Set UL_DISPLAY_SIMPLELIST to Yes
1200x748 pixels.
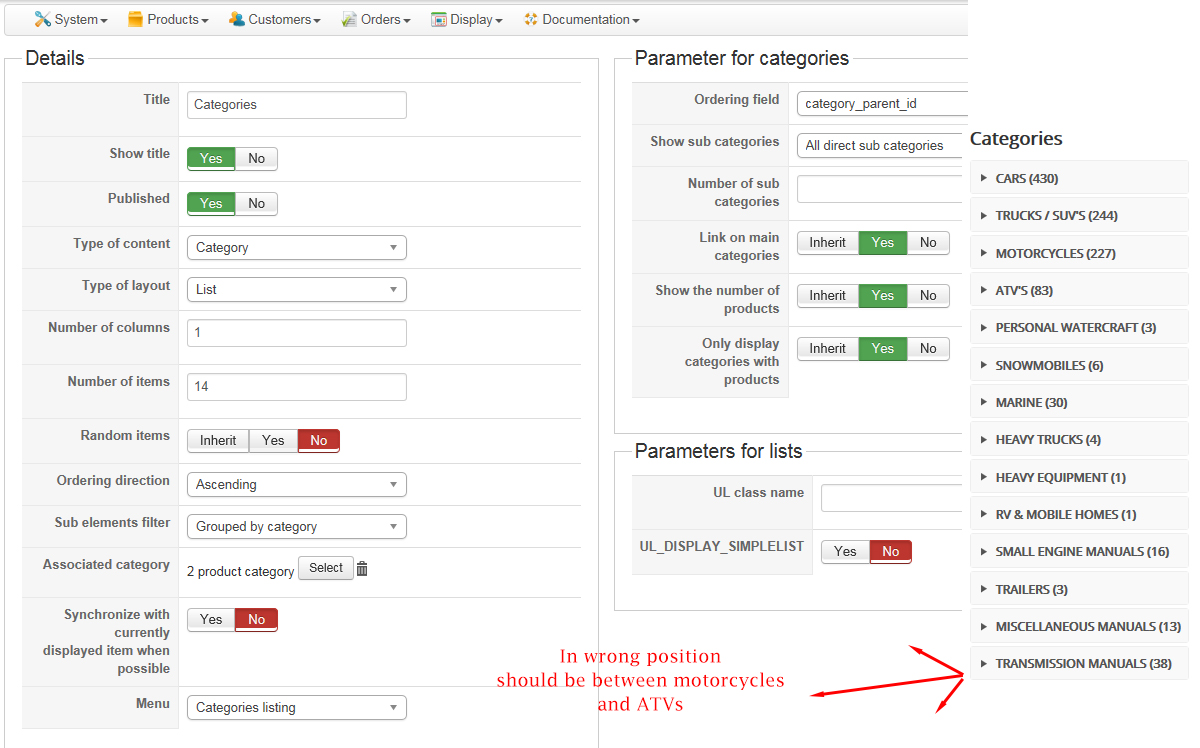click(x=845, y=551)
